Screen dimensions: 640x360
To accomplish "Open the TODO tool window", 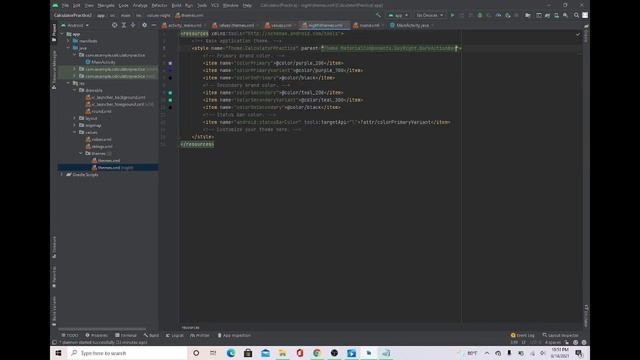I will (x=70, y=336).
